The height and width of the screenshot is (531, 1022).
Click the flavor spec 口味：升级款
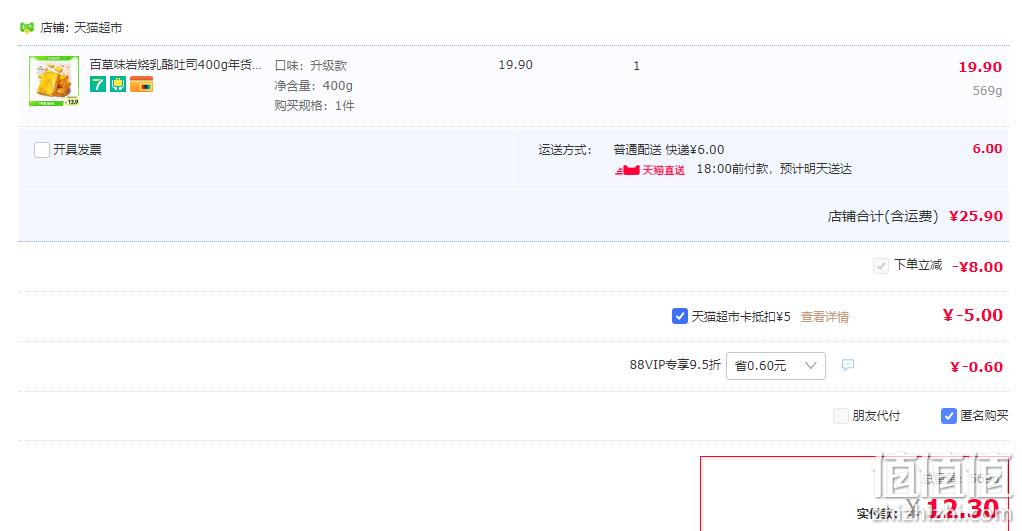311,66
